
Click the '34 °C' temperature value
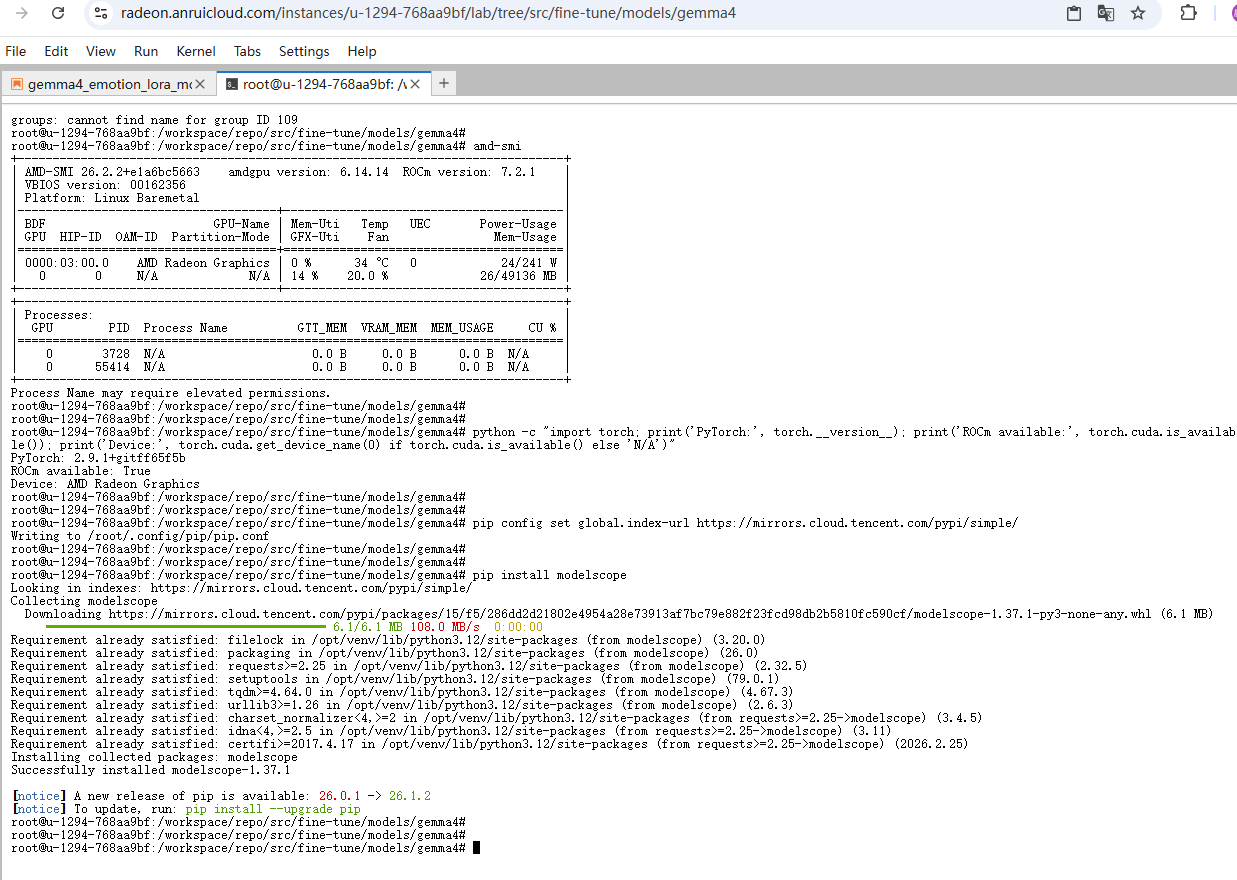[x=371, y=263]
